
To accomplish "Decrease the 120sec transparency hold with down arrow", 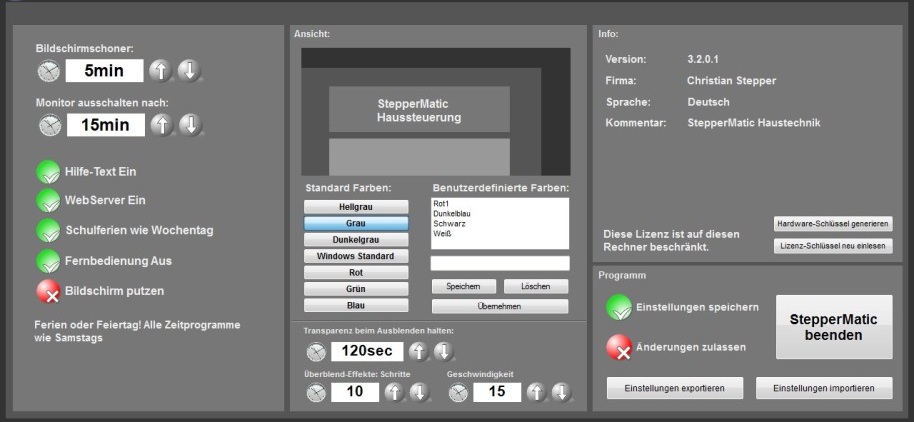I will pyautogui.click(x=443, y=351).
